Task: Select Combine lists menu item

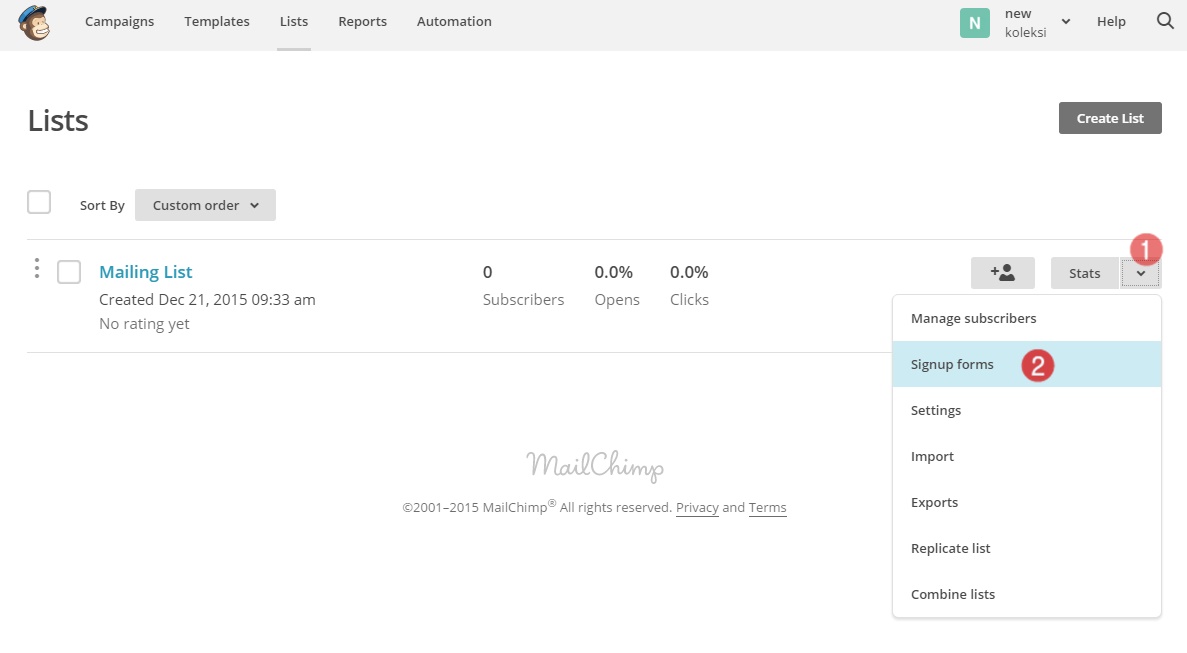Action: 1027,594
